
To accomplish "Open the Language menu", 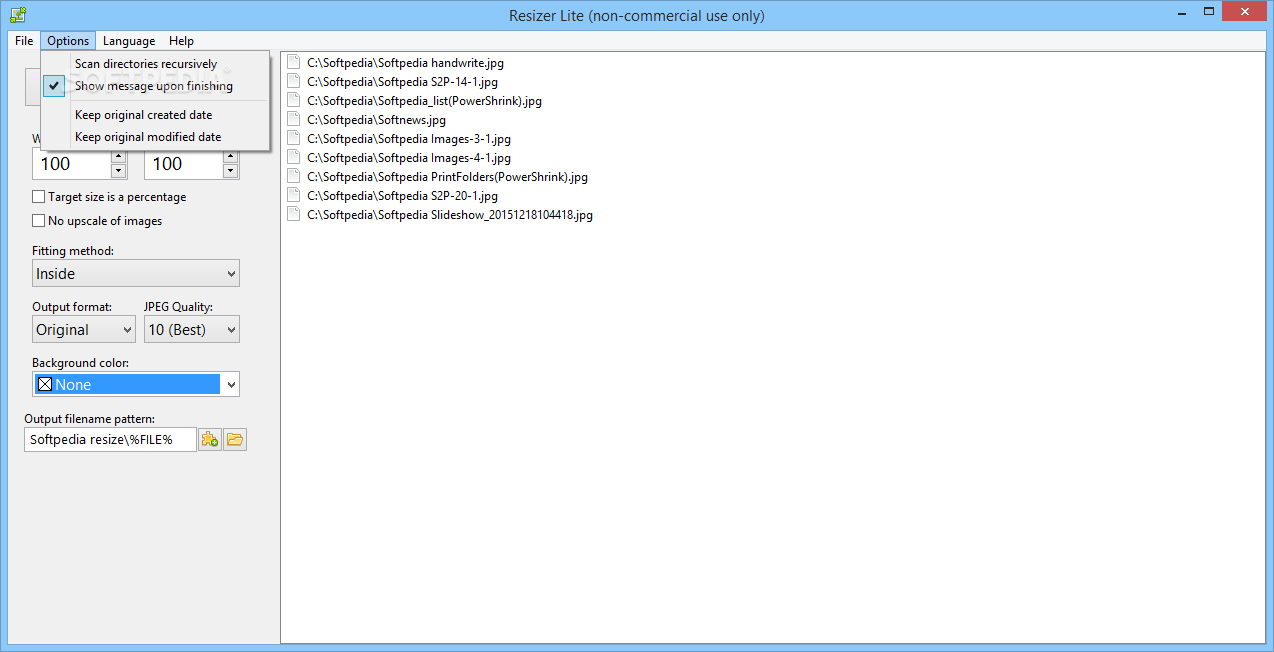I will (129, 41).
